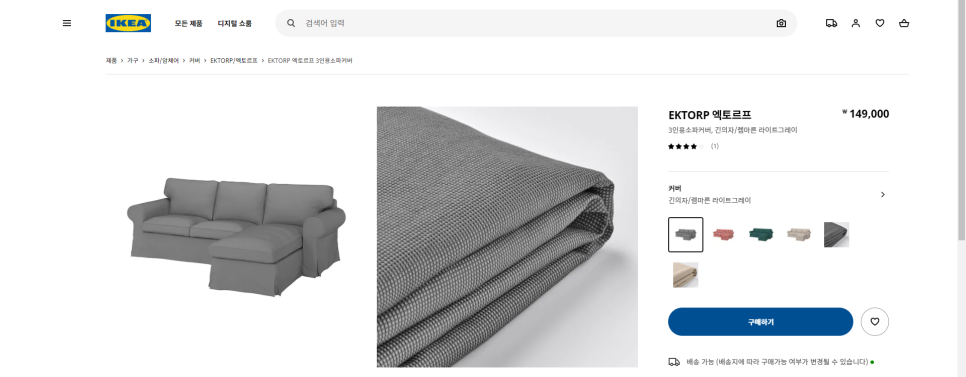
Task: Open the wishlist heart in header
Action: pos(880,23)
